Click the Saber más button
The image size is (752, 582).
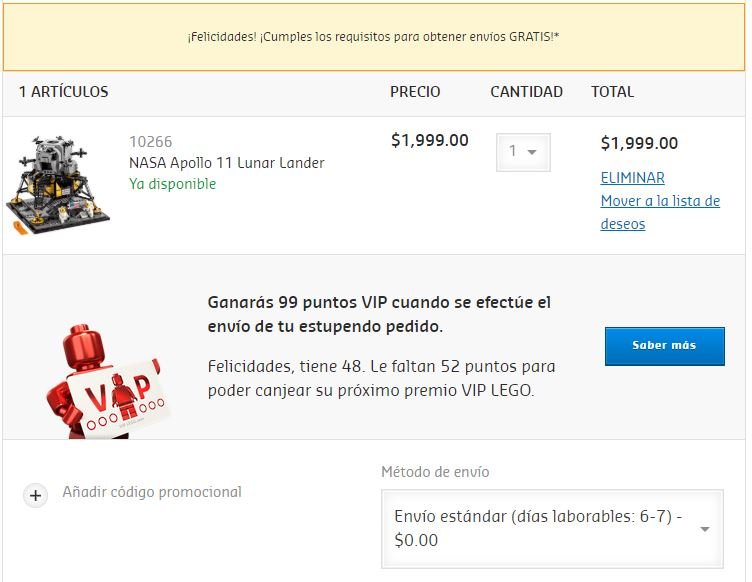[x=665, y=346]
